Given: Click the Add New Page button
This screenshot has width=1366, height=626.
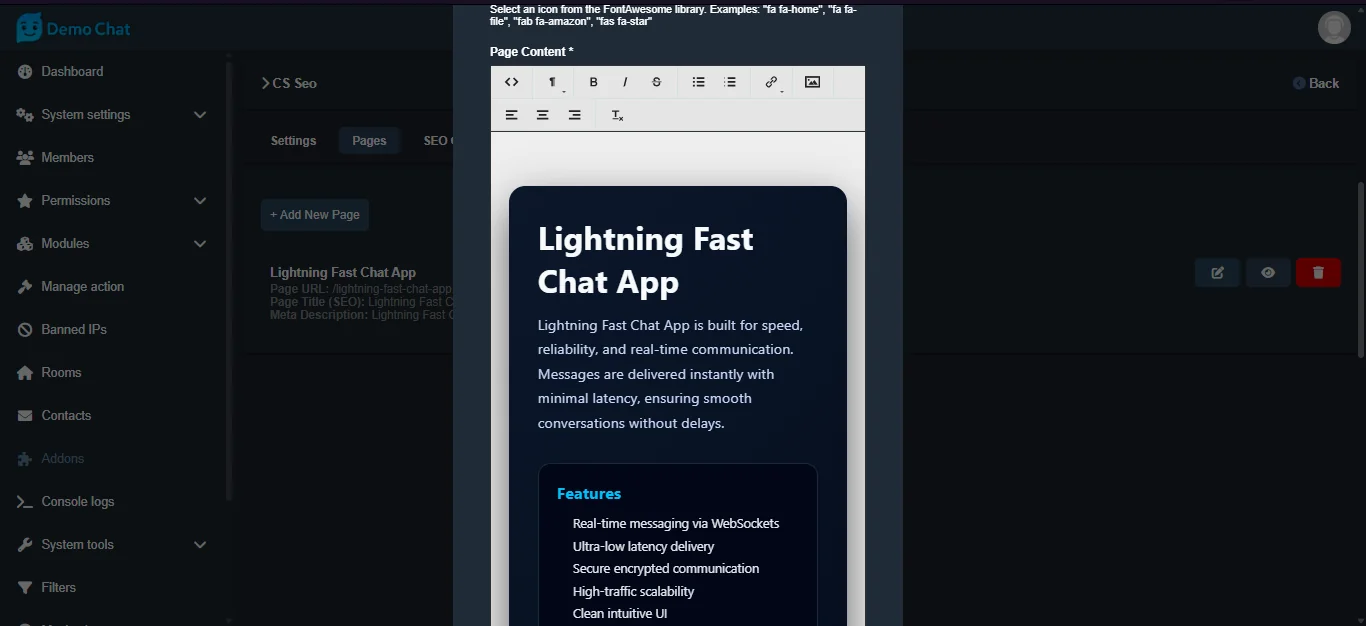Looking at the screenshot, I should pos(315,215).
